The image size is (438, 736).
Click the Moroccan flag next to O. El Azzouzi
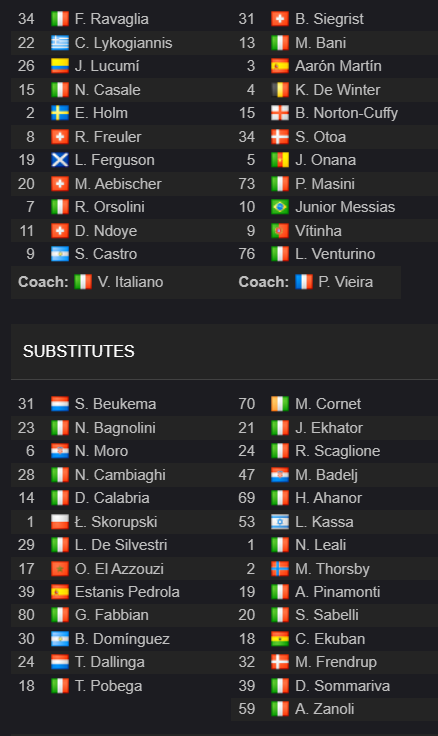coord(60,568)
